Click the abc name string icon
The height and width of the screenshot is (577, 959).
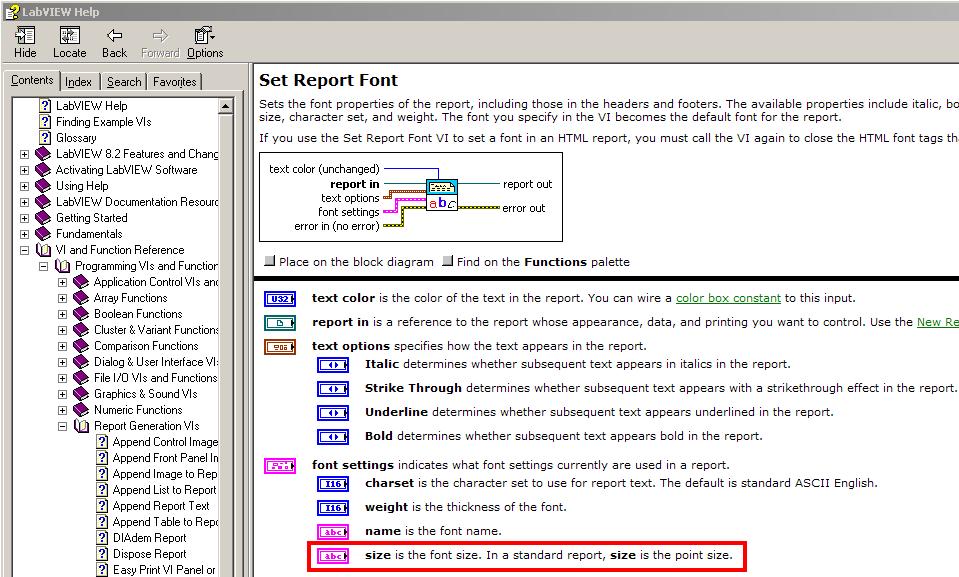coord(333,530)
